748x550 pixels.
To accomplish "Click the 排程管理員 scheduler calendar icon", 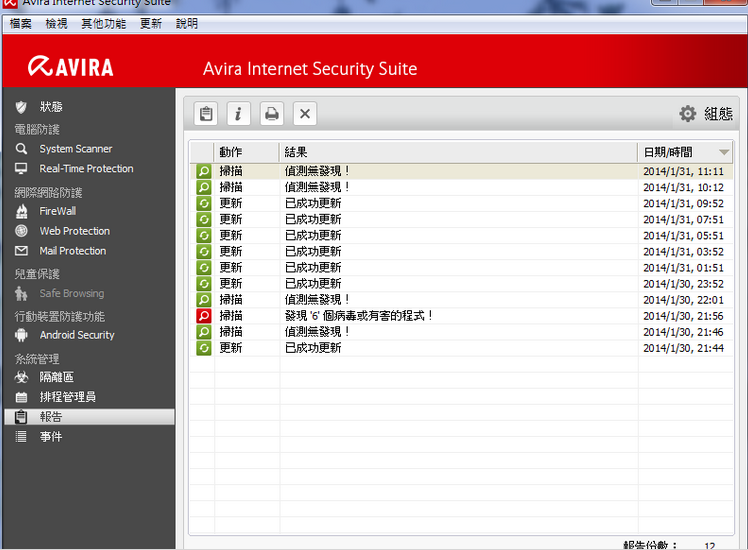I will (x=21, y=397).
